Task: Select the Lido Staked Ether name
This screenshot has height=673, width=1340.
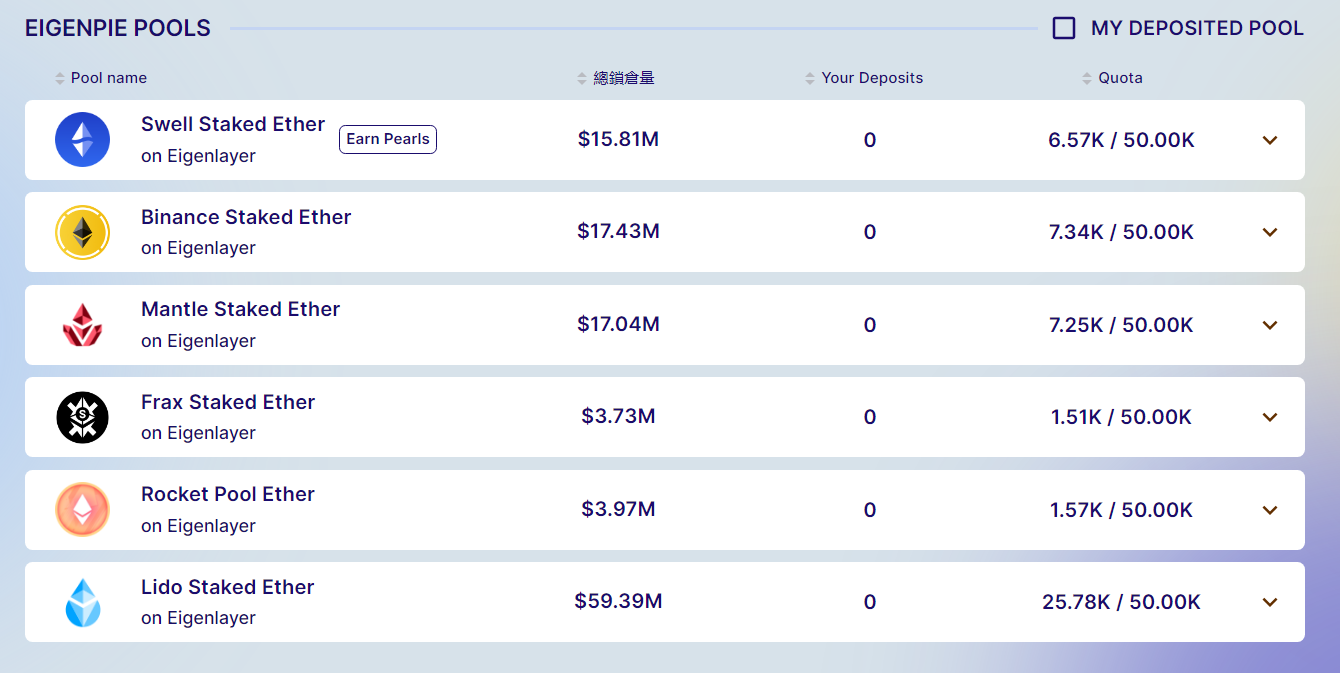Action: (228, 587)
